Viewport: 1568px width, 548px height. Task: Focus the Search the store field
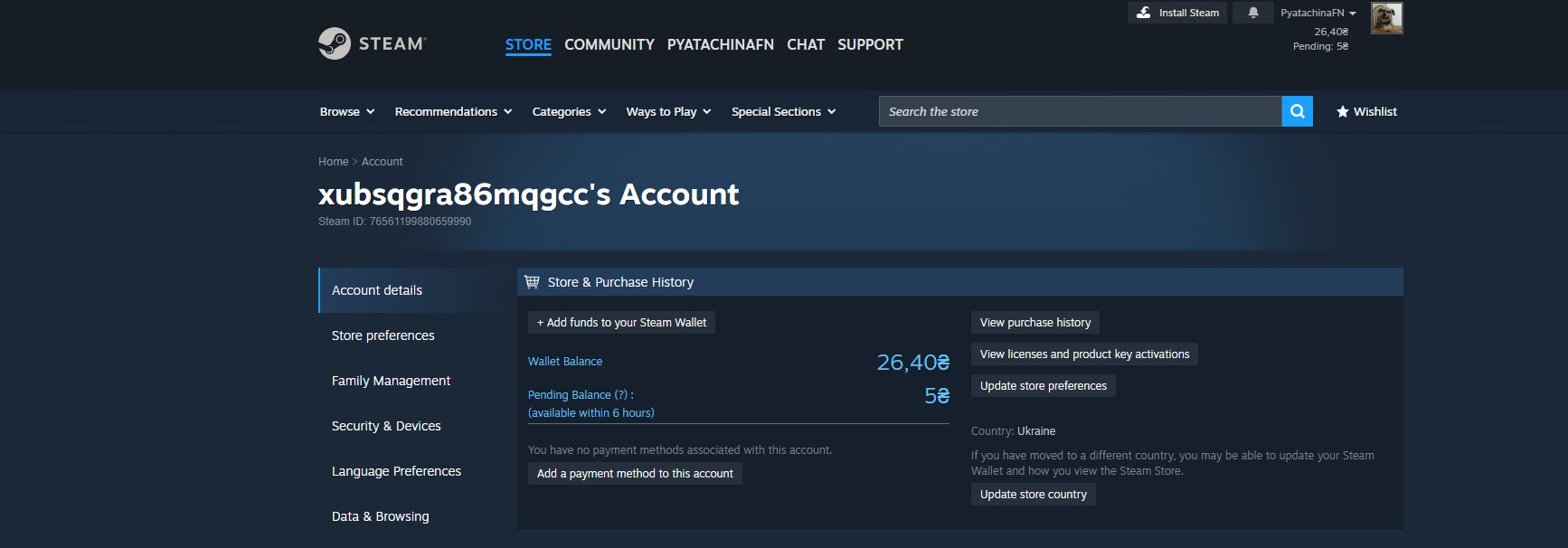coord(1080,111)
